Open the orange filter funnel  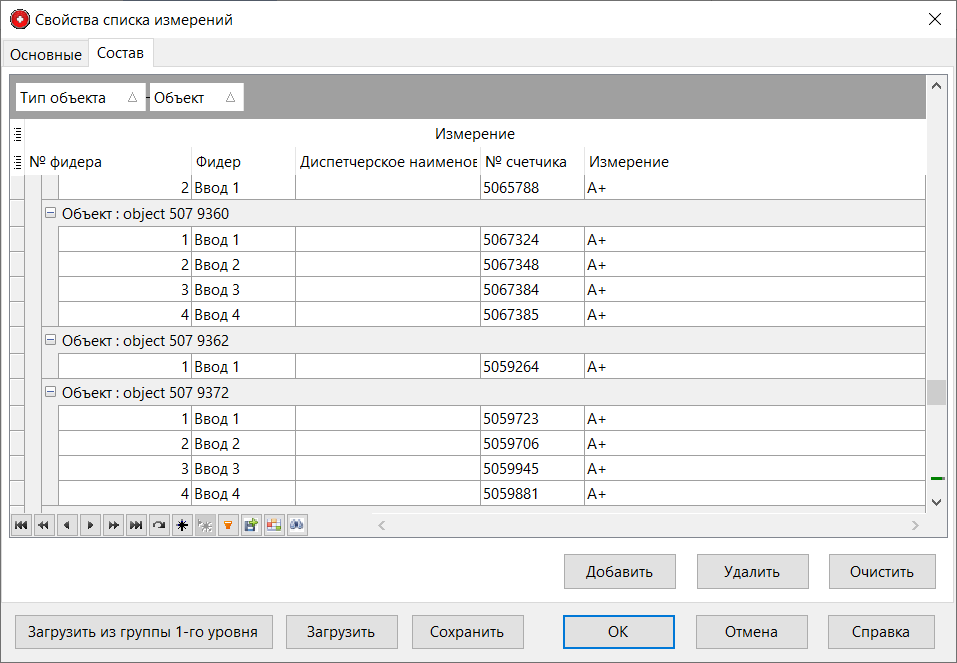coord(228,525)
